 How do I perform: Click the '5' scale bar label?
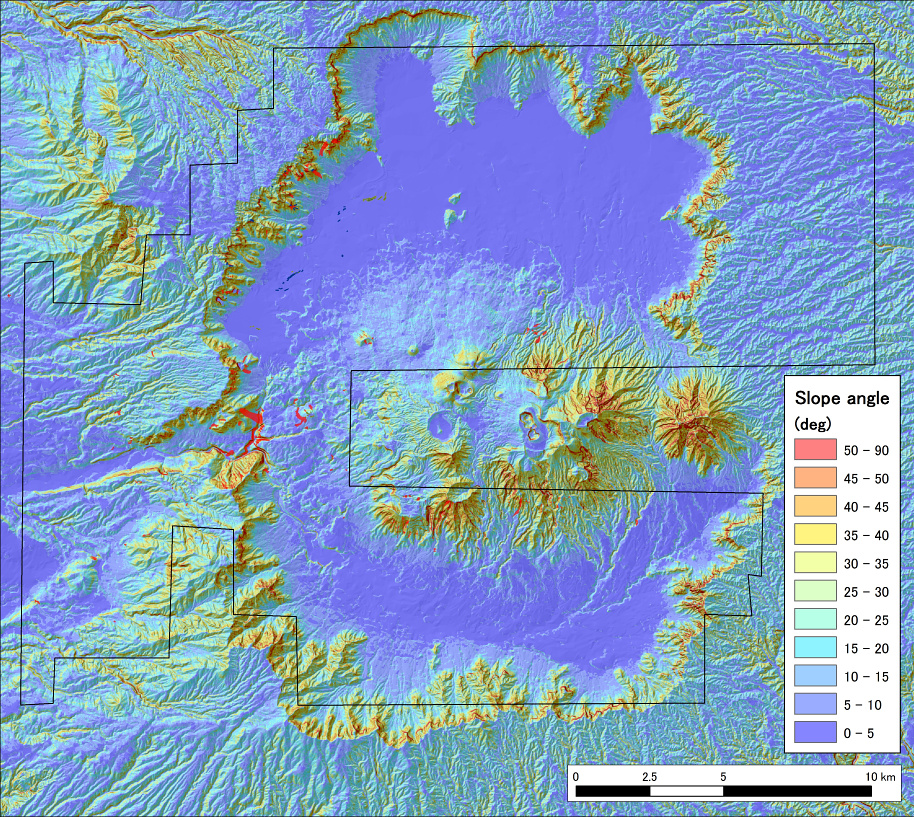[723, 777]
